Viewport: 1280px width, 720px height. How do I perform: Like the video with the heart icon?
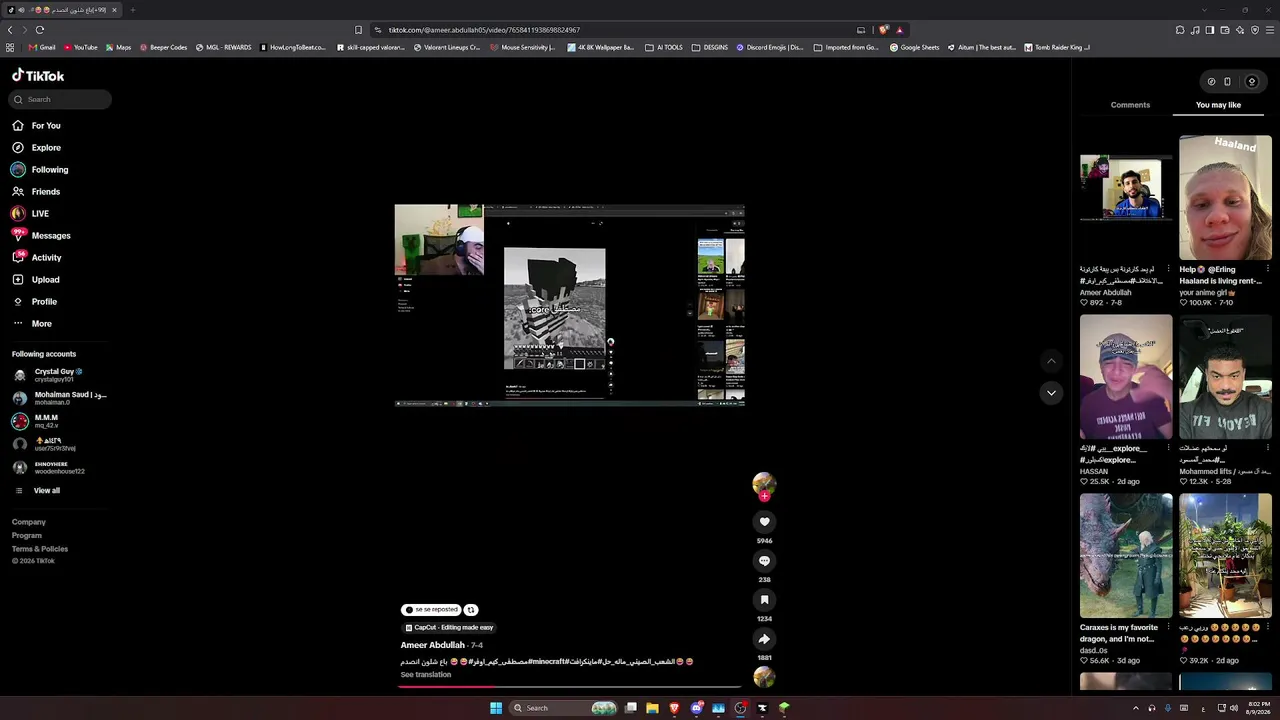click(764, 522)
